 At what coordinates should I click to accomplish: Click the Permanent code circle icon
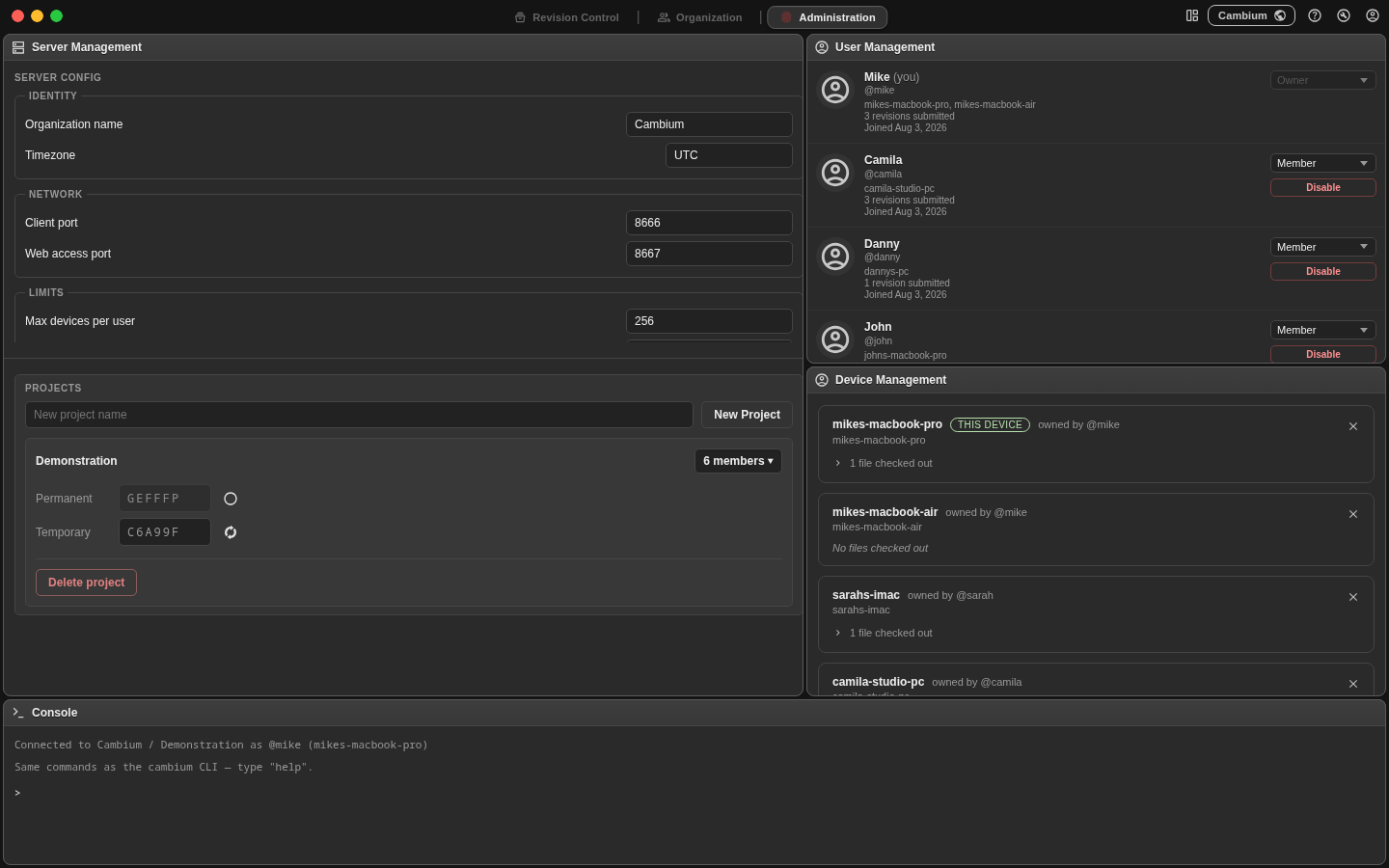click(231, 499)
